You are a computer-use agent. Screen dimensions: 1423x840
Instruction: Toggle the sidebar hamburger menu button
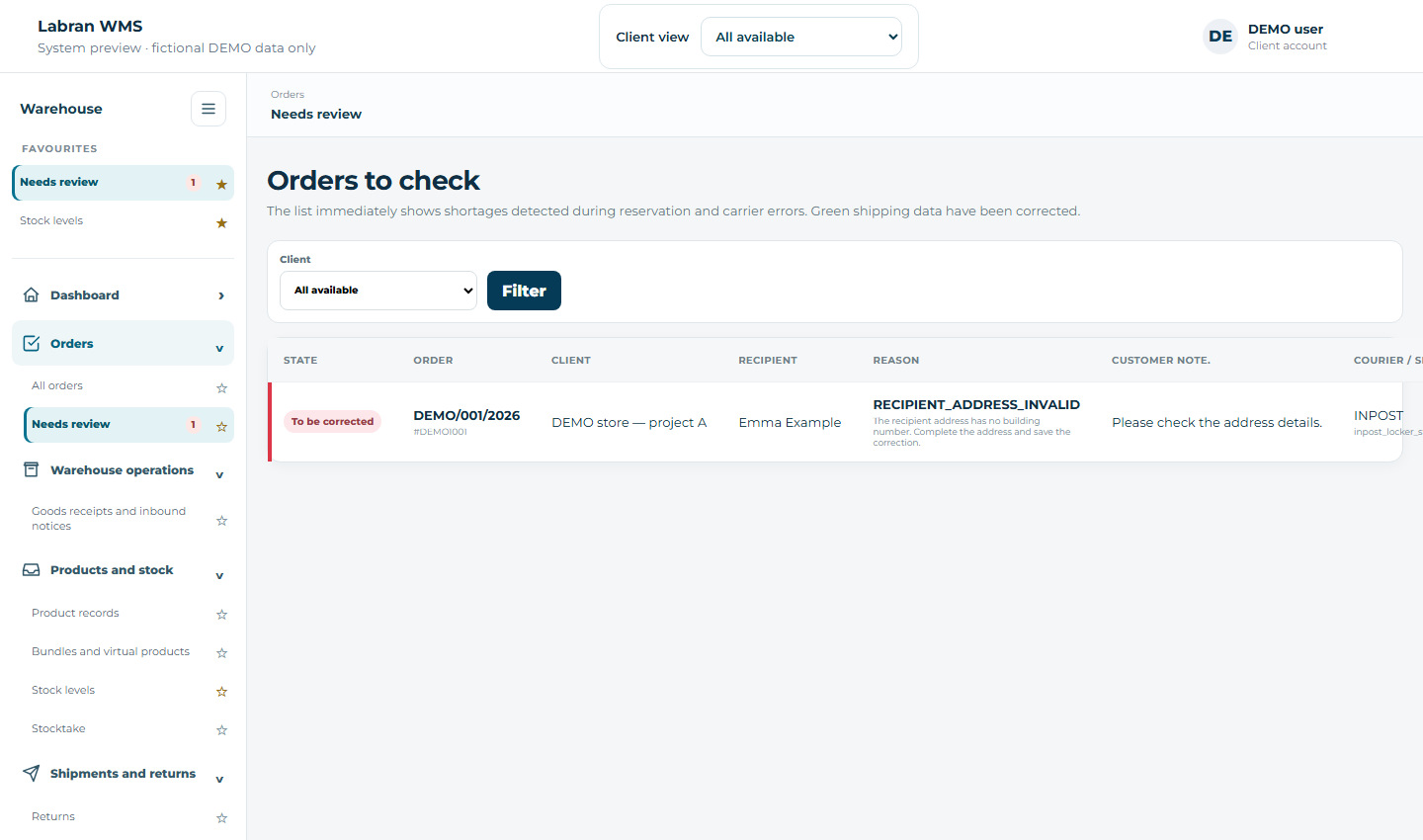point(209,109)
